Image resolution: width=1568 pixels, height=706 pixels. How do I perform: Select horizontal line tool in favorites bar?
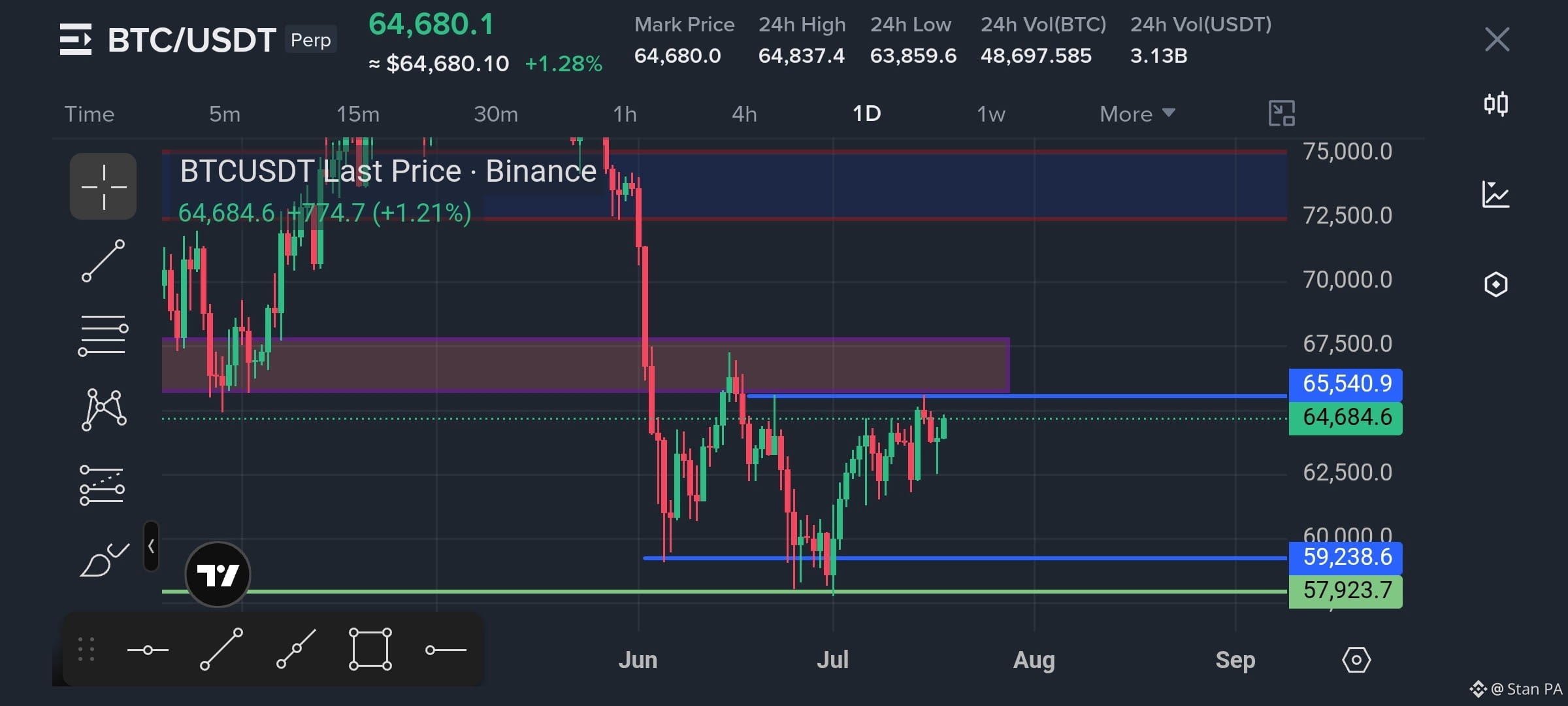(x=148, y=650)
